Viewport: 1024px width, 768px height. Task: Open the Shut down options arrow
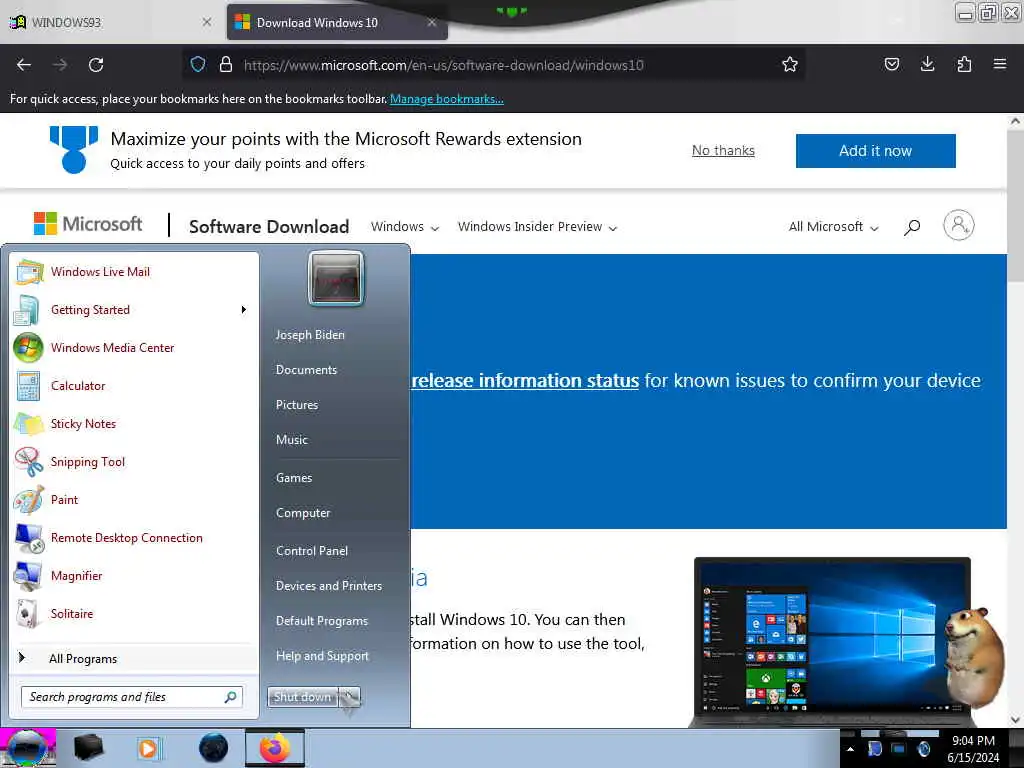(x=349, y=697)
